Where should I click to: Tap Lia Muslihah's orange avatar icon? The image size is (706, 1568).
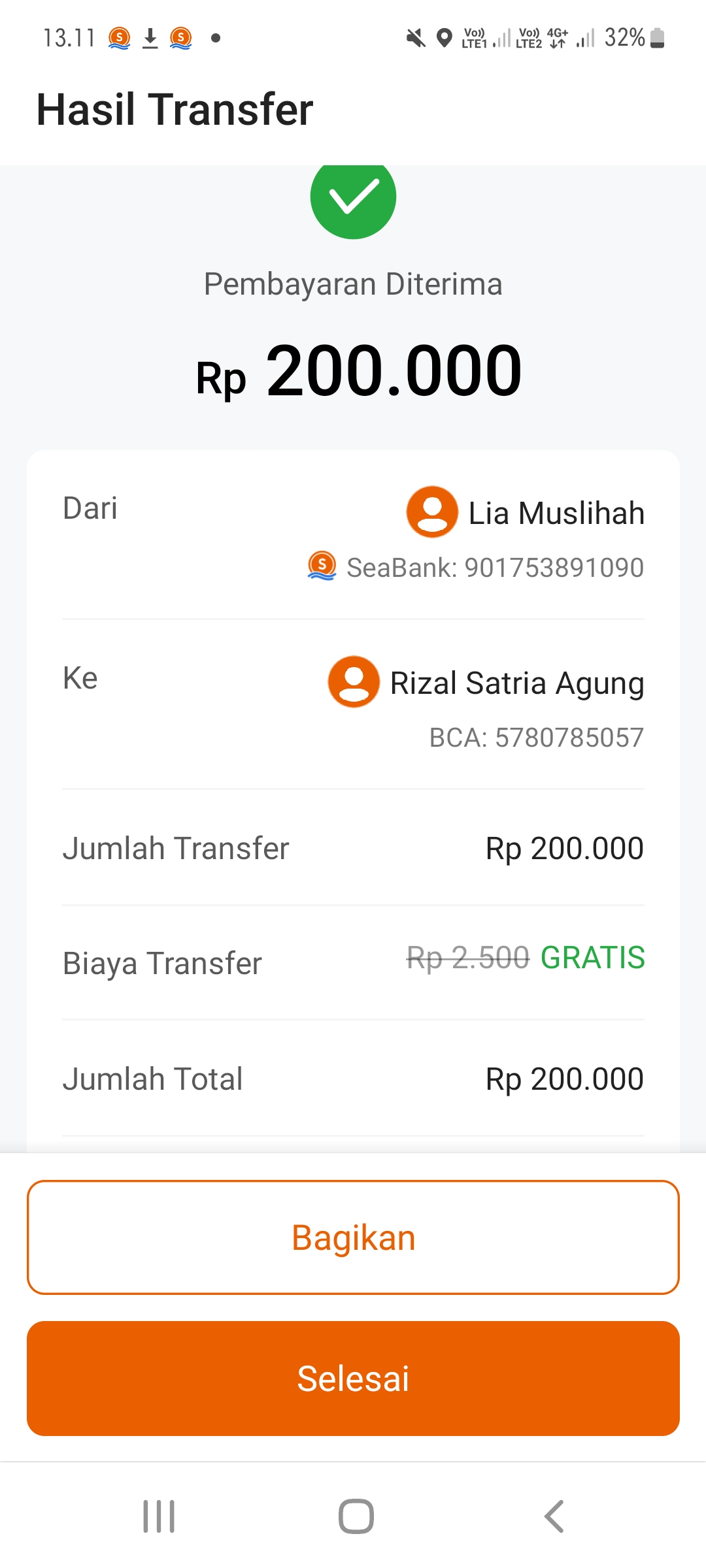tap(432, 512)
